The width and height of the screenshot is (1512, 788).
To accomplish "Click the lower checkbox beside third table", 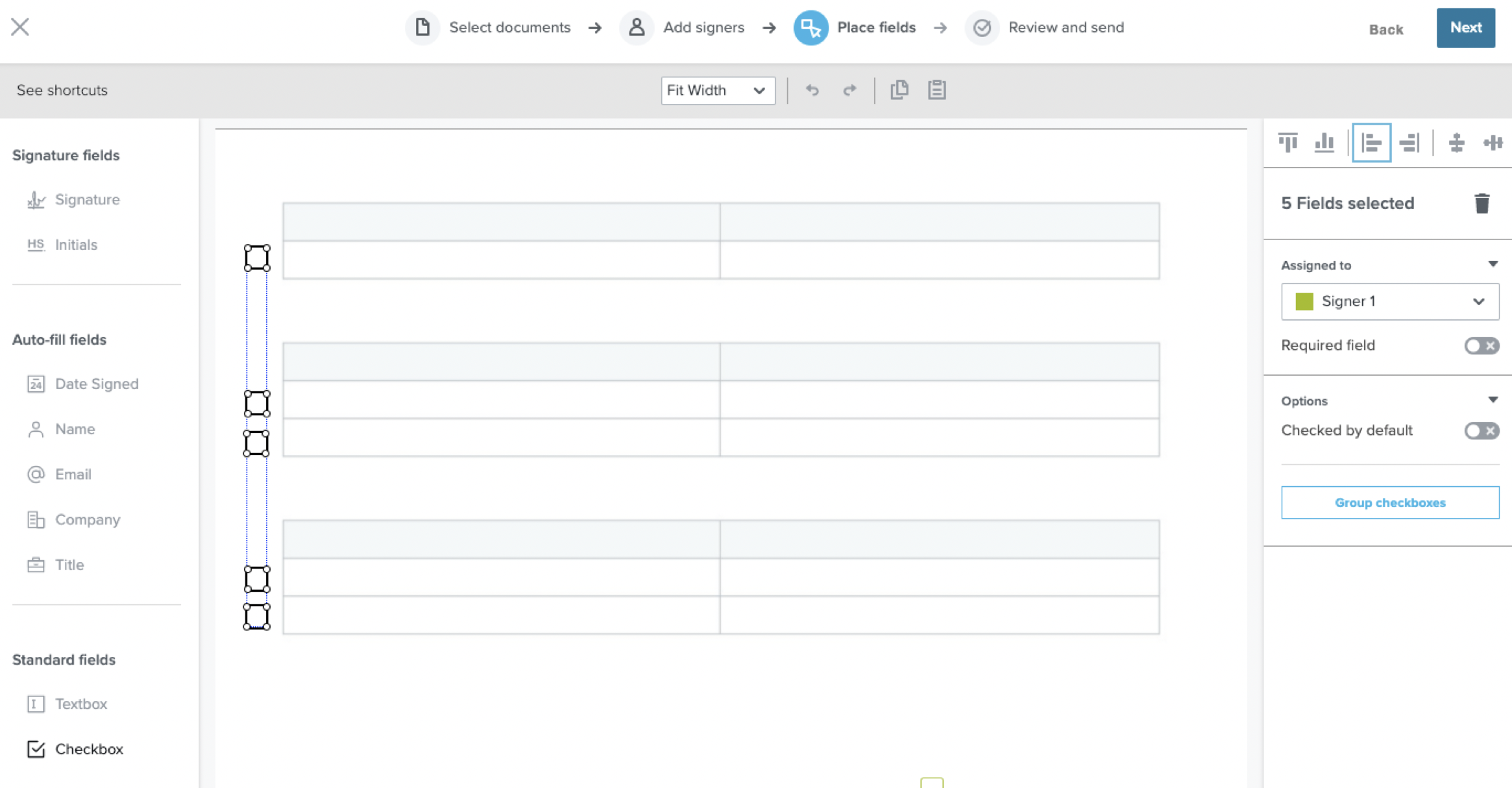I will point(256,616).
